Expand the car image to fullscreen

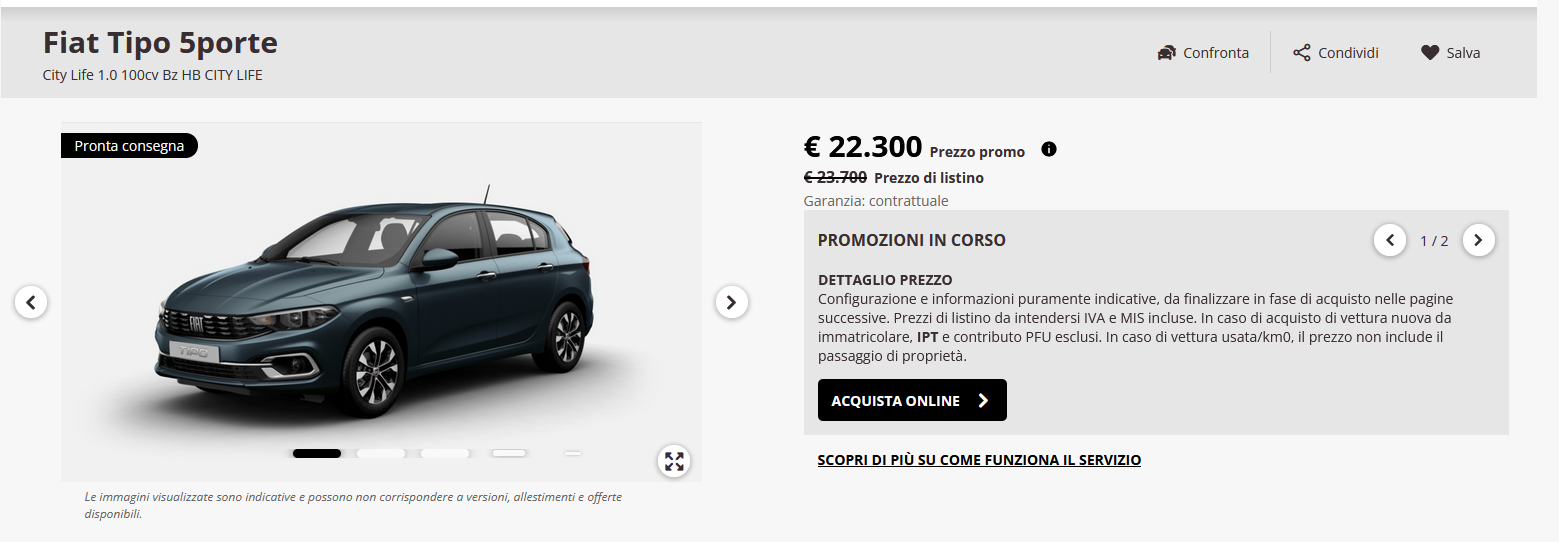tap(674, 461)
